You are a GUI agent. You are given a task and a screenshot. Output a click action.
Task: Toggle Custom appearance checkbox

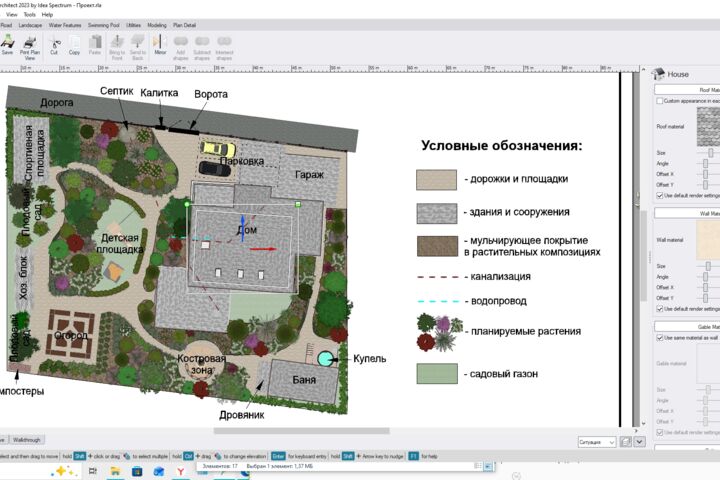point(659,101)
